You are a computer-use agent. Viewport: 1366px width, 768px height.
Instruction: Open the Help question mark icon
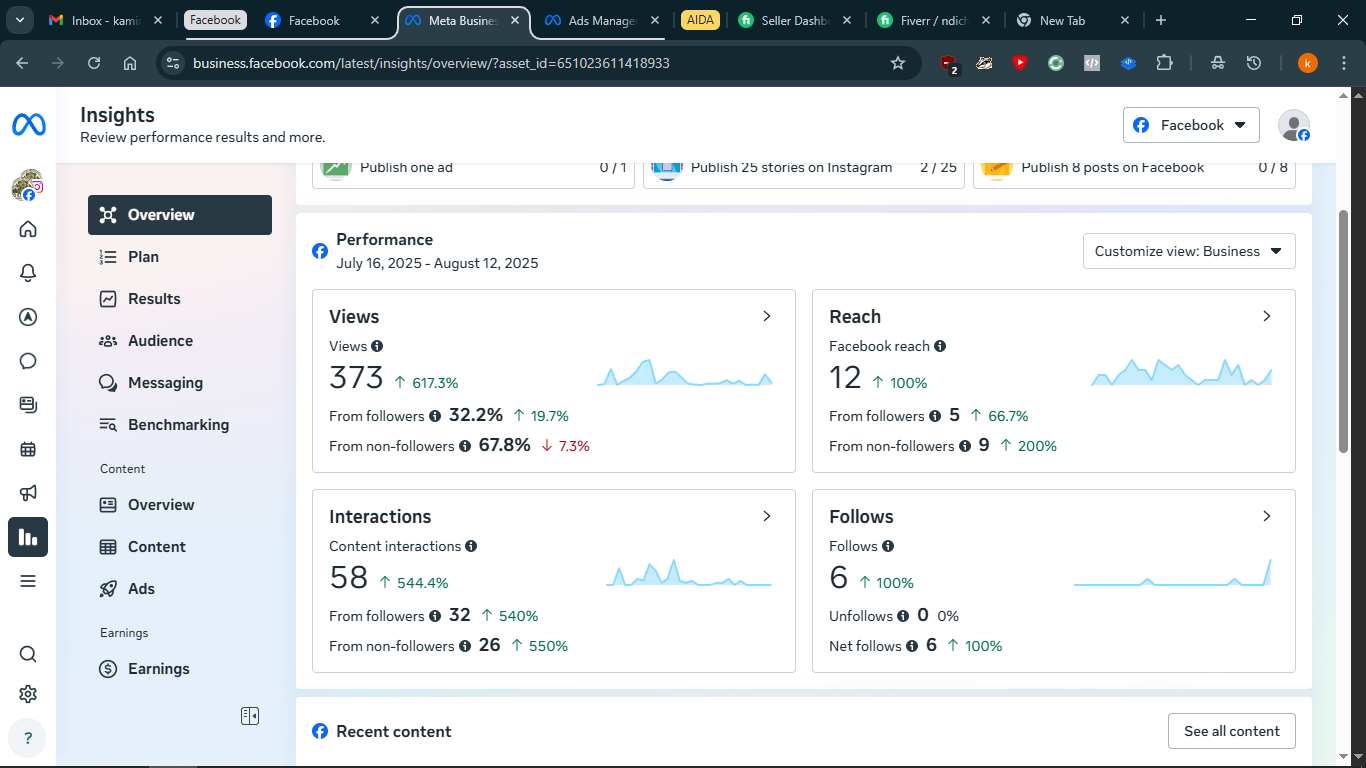coord(27,740)
